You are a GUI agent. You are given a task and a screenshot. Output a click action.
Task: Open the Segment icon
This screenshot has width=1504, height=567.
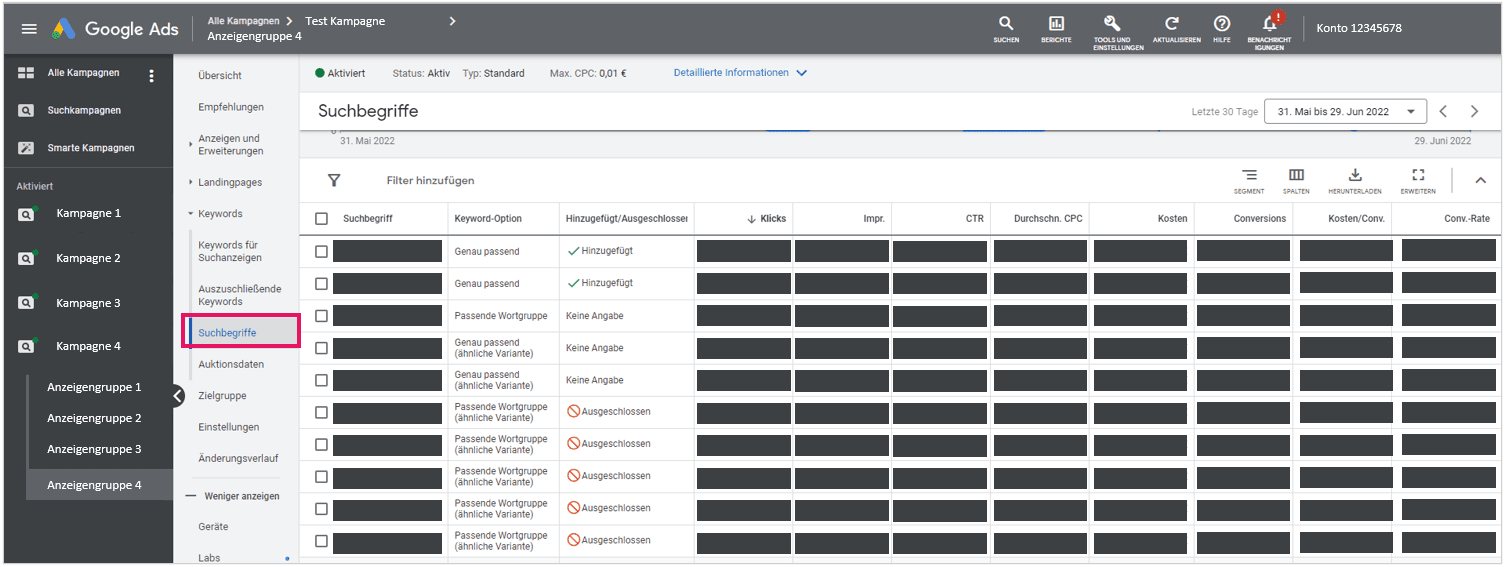[1249, 180]
